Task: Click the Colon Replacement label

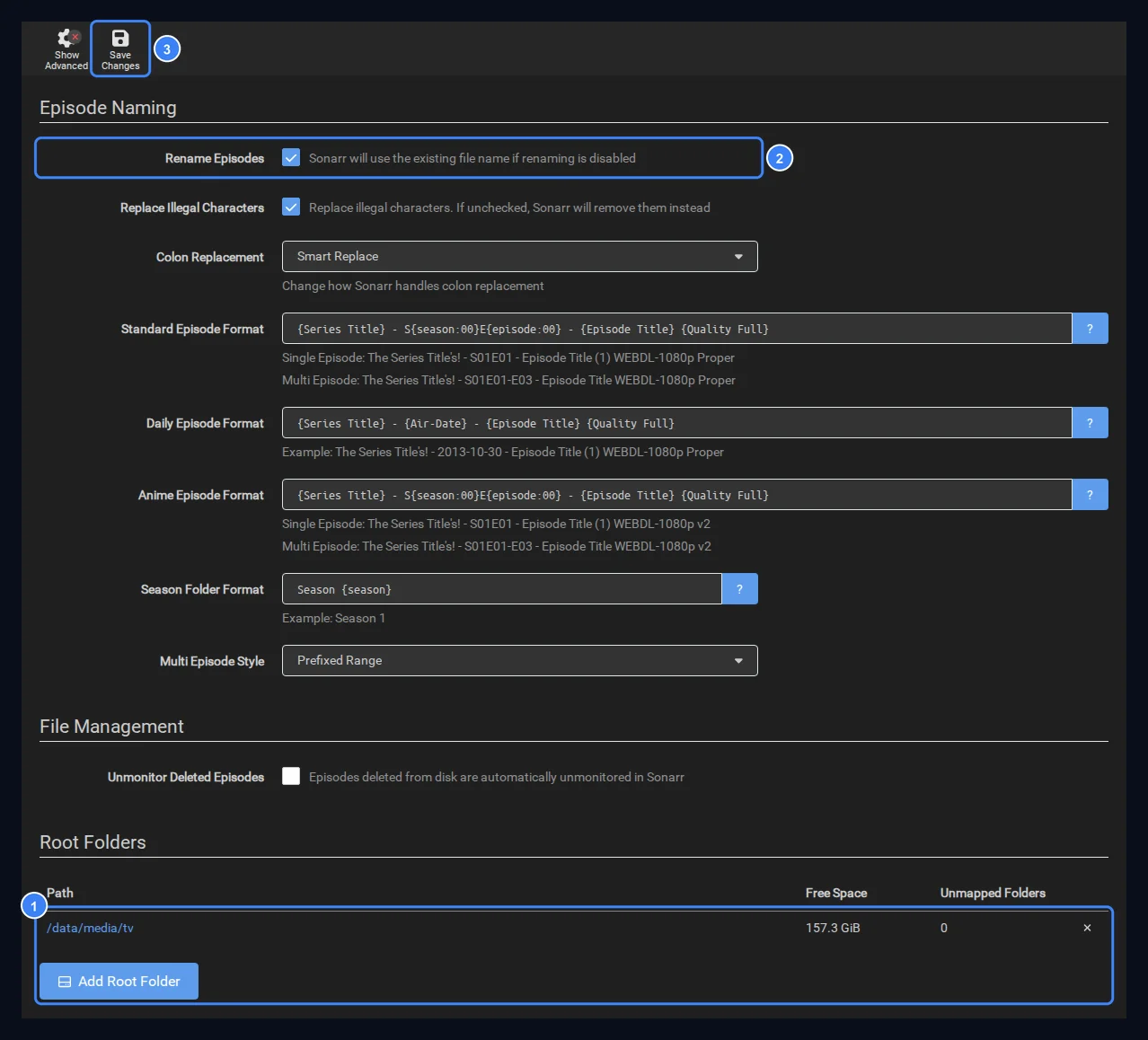Action: click(x=210, y=257)
